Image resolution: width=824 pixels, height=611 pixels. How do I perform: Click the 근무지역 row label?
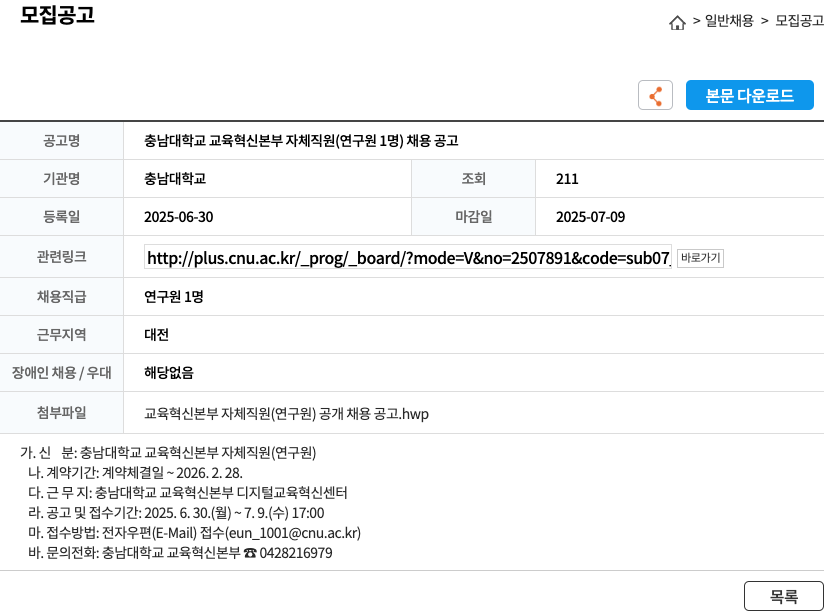[x=61, y=335]
